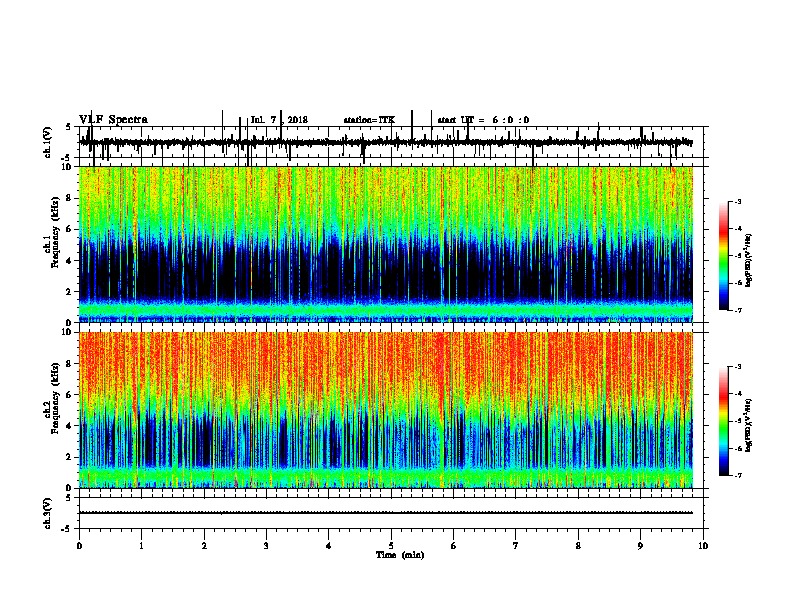The image size is (792, 612).
Task: Click the "station=ITK" header label
Action: 369,120
